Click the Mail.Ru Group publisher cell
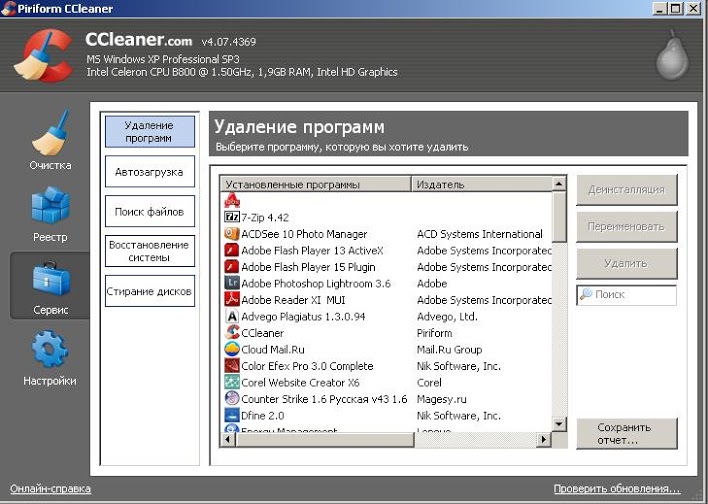 (x=449, y=350)
